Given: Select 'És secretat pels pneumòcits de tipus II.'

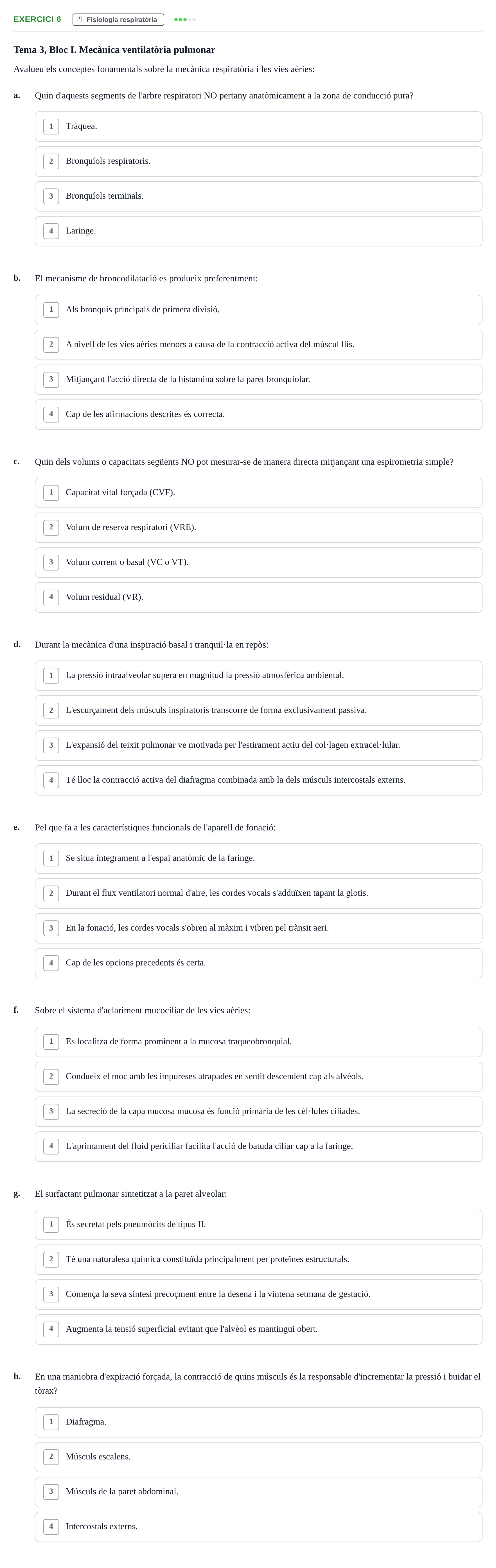Looking at the screenshot, I should click(x=258, y=1224).
